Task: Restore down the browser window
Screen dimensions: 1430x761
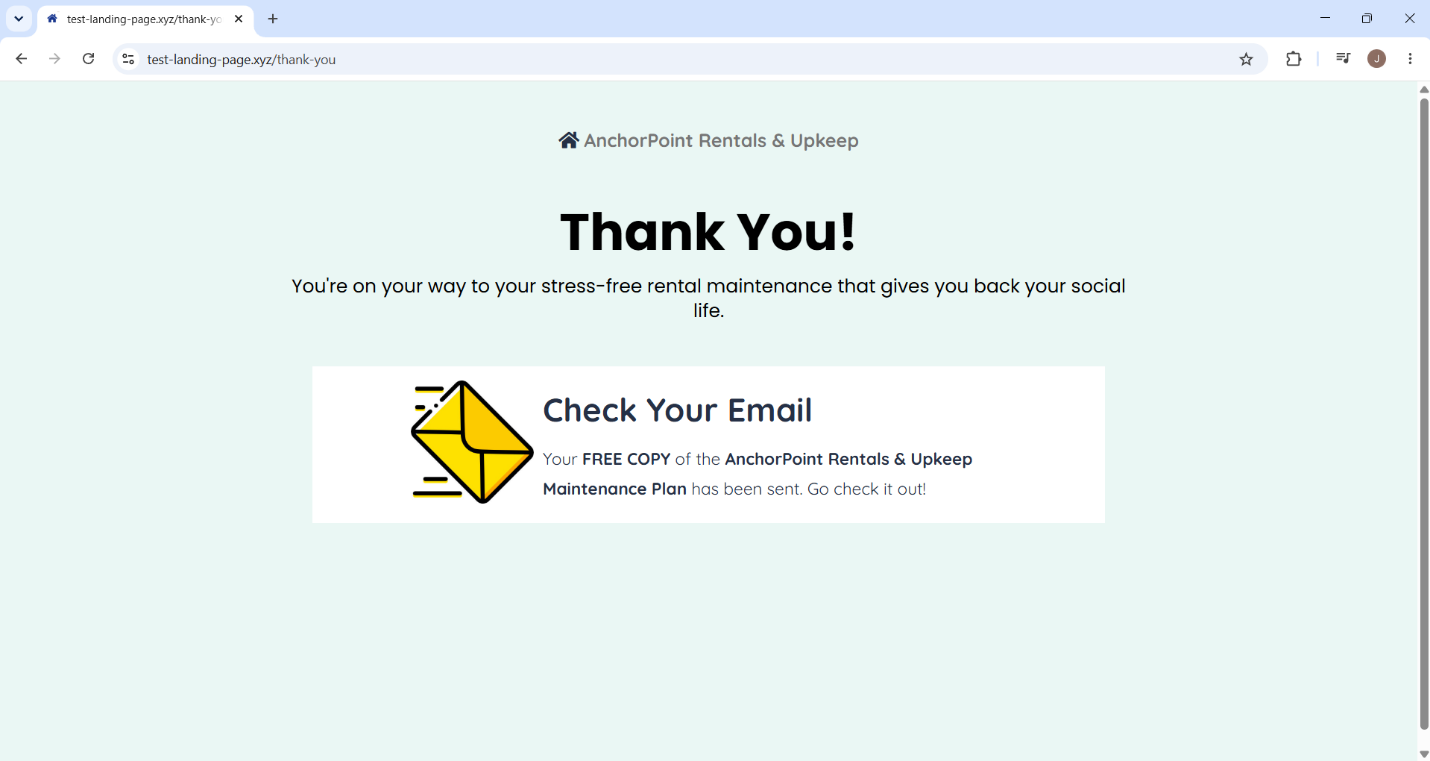Action: [1367, 18]
